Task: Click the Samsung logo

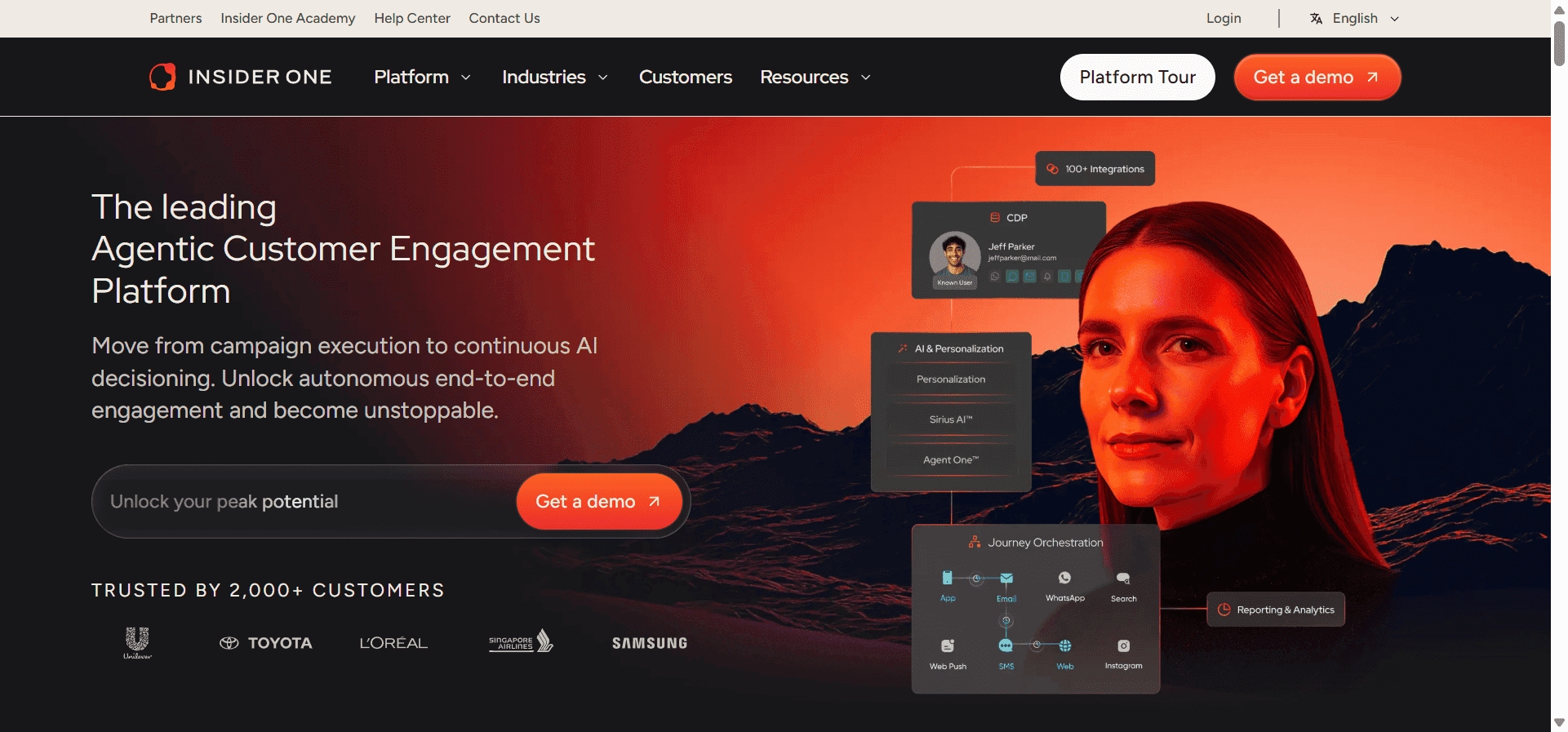Action: coord(650,643)
